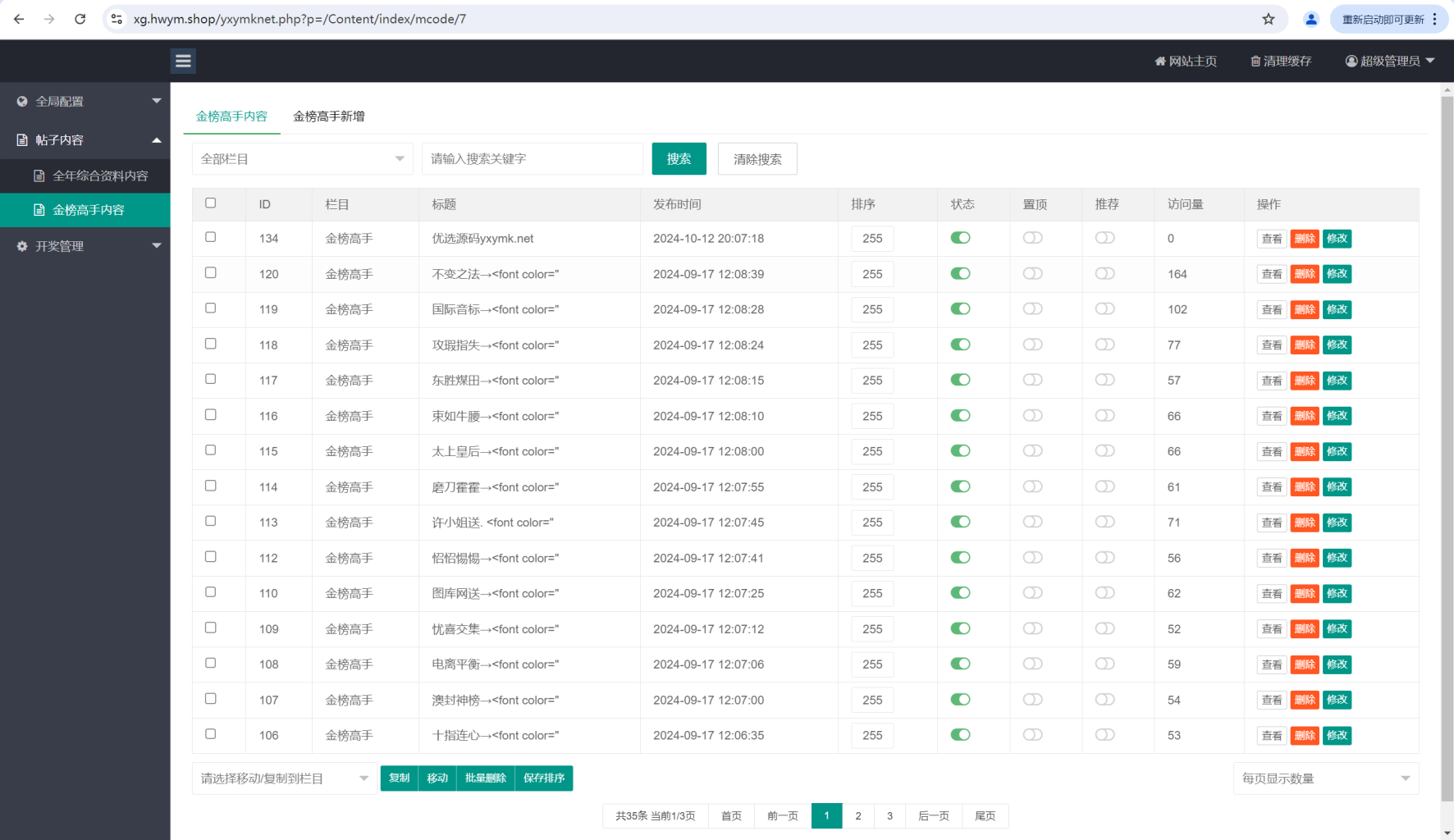1454x840 pixels.
Task: Open the browser profile avatar icon
Action: click(x=1310, y=19)
